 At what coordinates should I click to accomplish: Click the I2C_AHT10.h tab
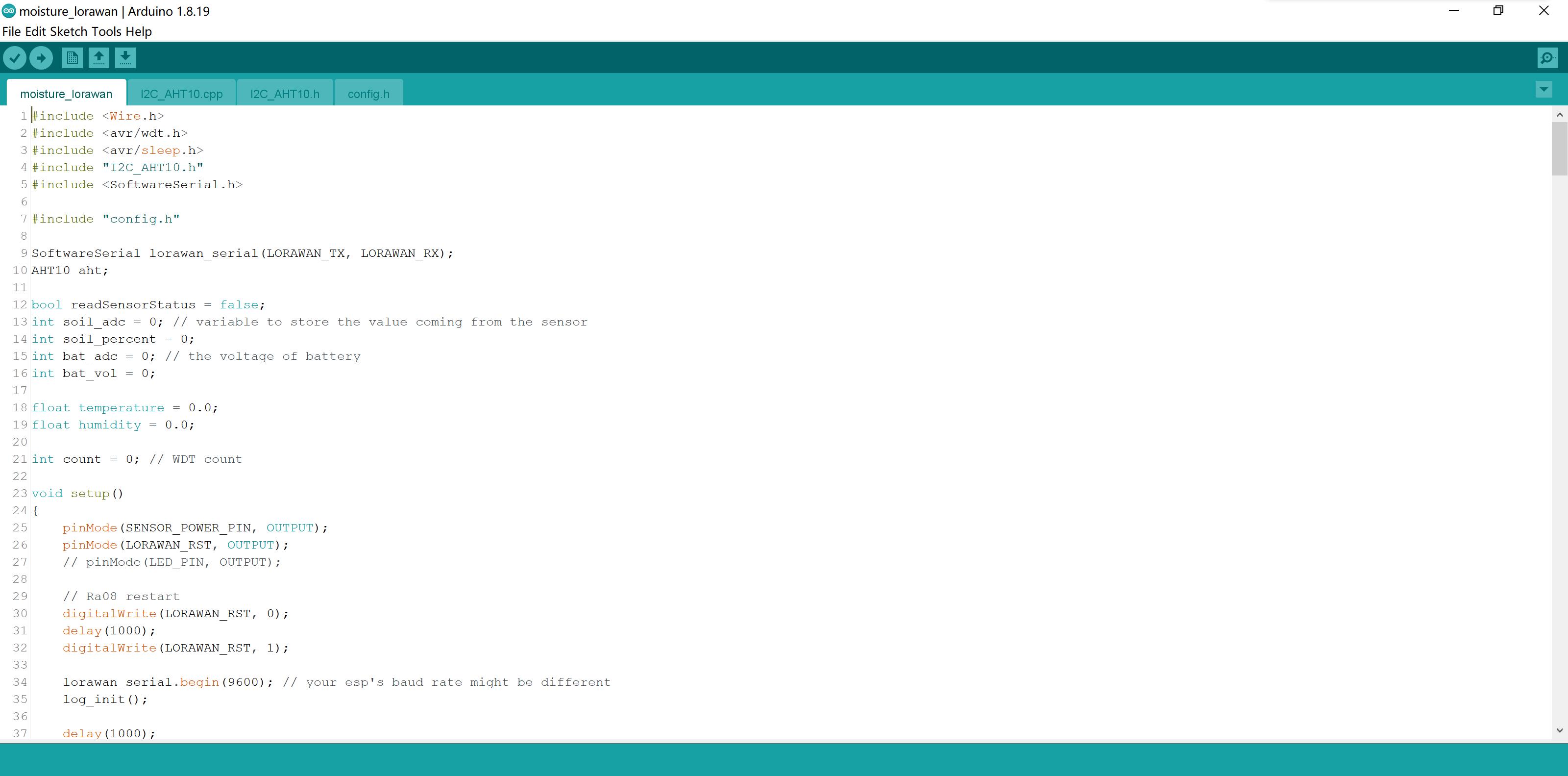pos(285,93)
